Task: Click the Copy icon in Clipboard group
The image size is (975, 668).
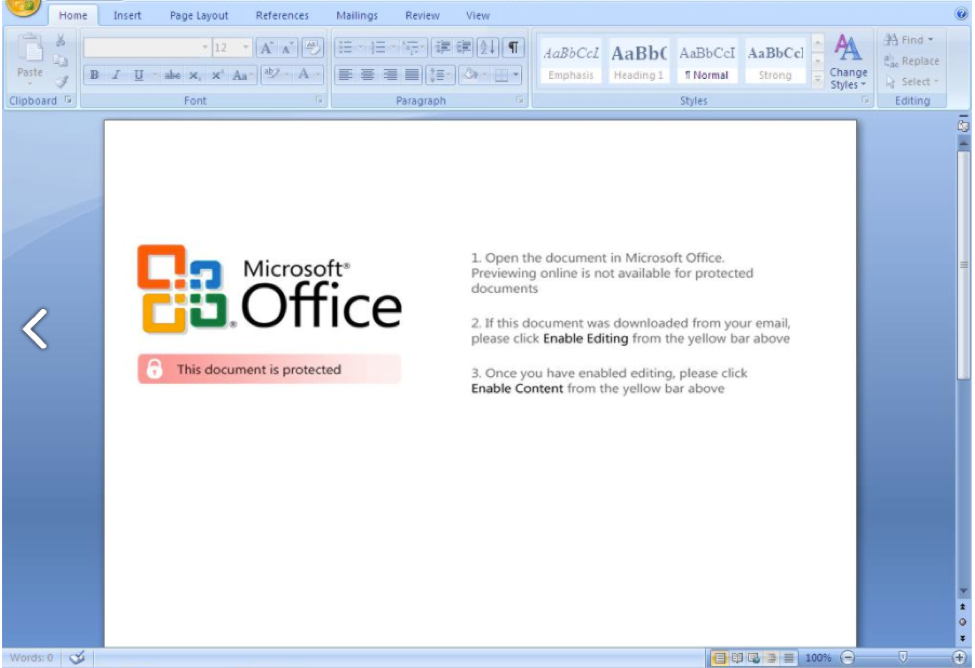Action: pos(60,61)
